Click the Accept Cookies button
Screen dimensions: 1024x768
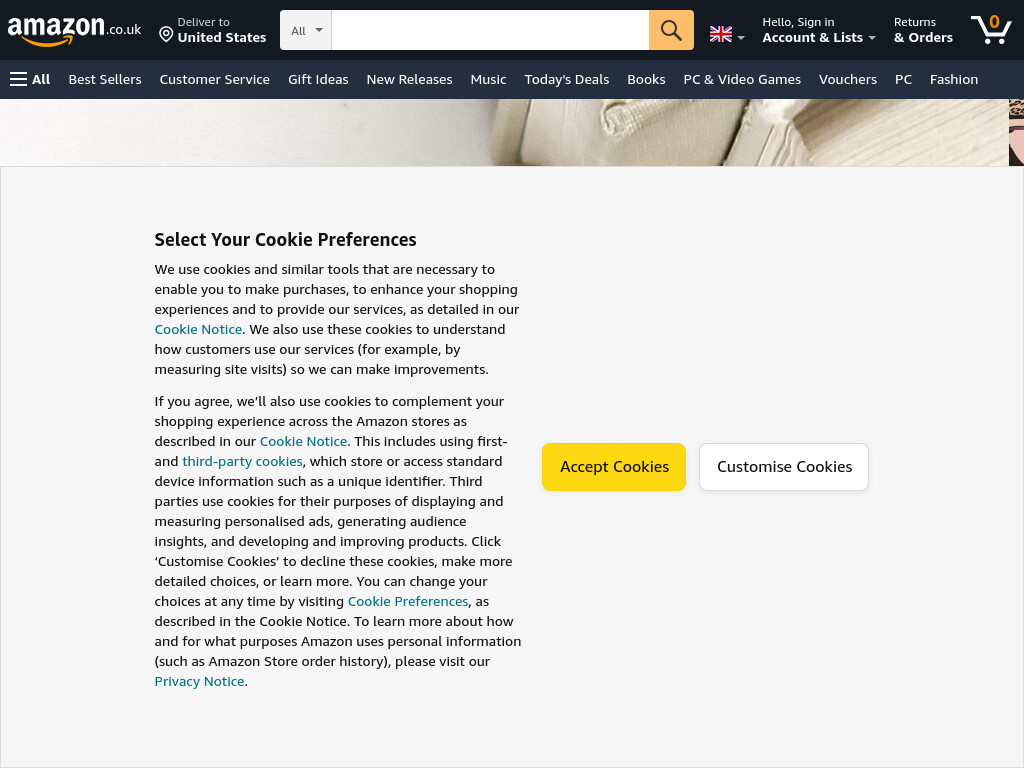point(614,467)
